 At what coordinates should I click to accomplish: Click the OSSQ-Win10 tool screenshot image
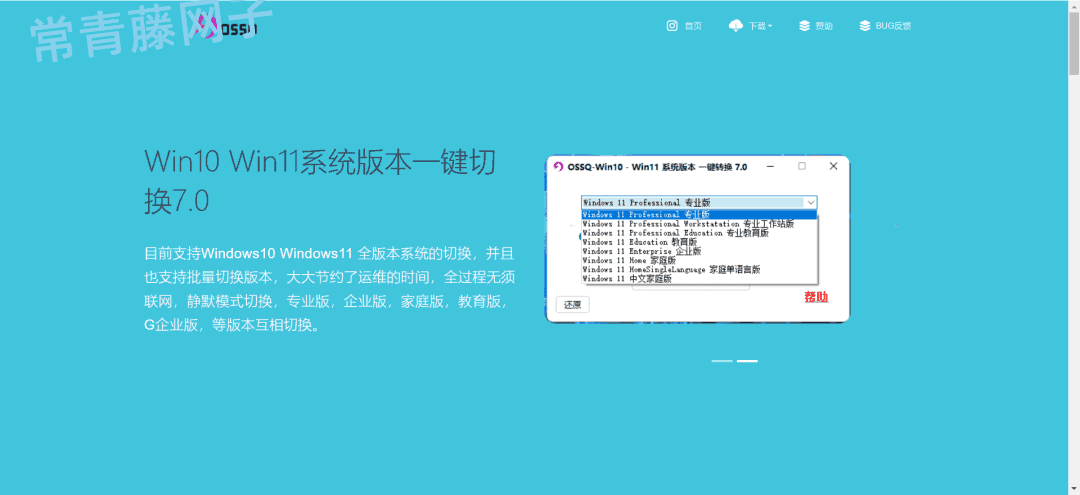(697, 239)
